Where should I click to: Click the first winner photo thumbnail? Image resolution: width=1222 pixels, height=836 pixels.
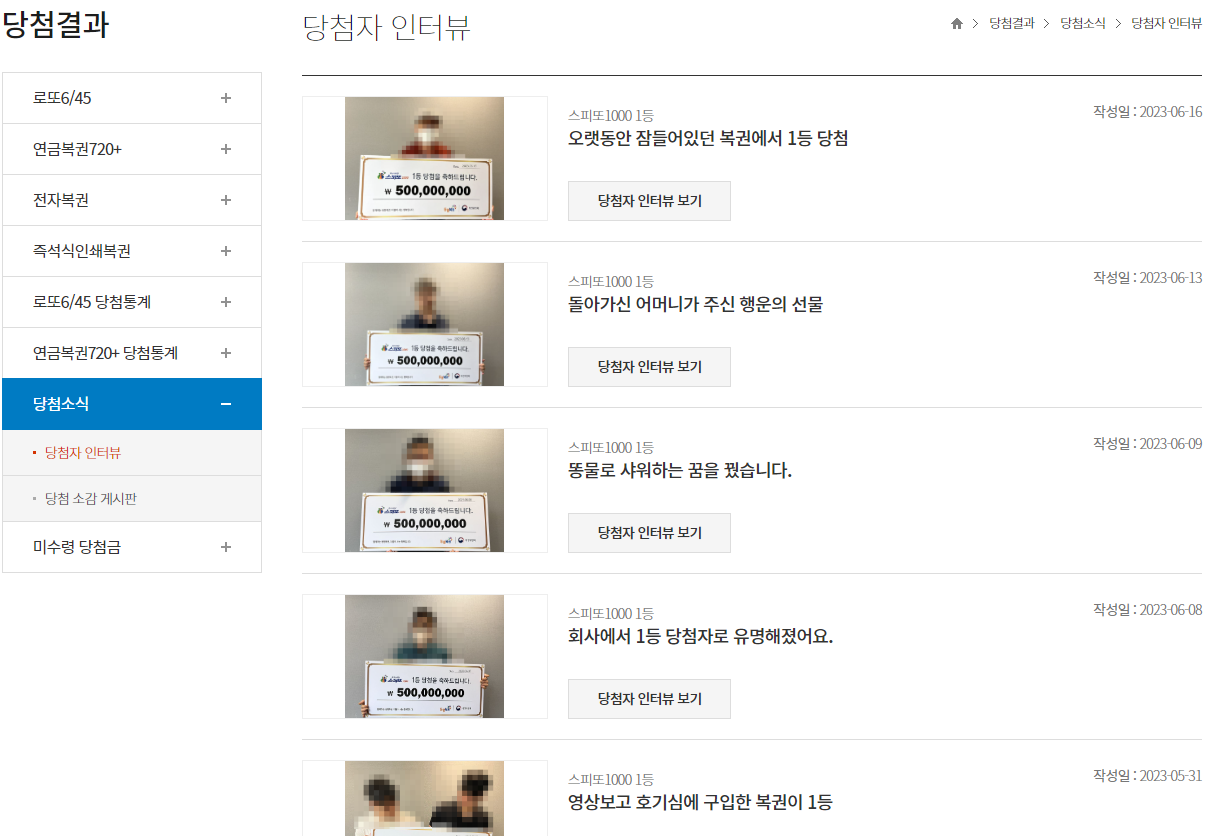coord(424,158)
